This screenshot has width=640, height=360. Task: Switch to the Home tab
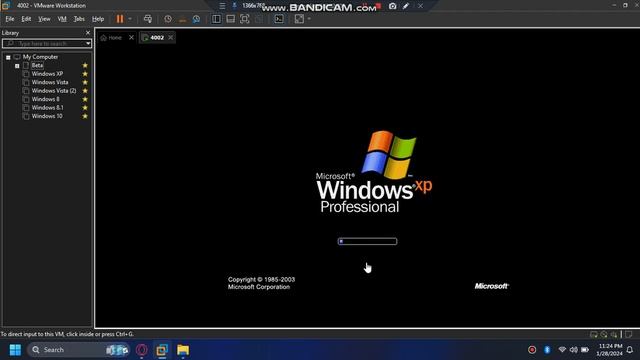tap(111, 38)
